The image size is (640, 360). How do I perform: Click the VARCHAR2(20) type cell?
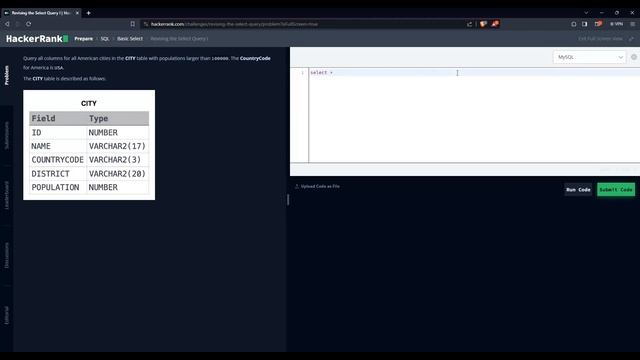click(118, 173)
